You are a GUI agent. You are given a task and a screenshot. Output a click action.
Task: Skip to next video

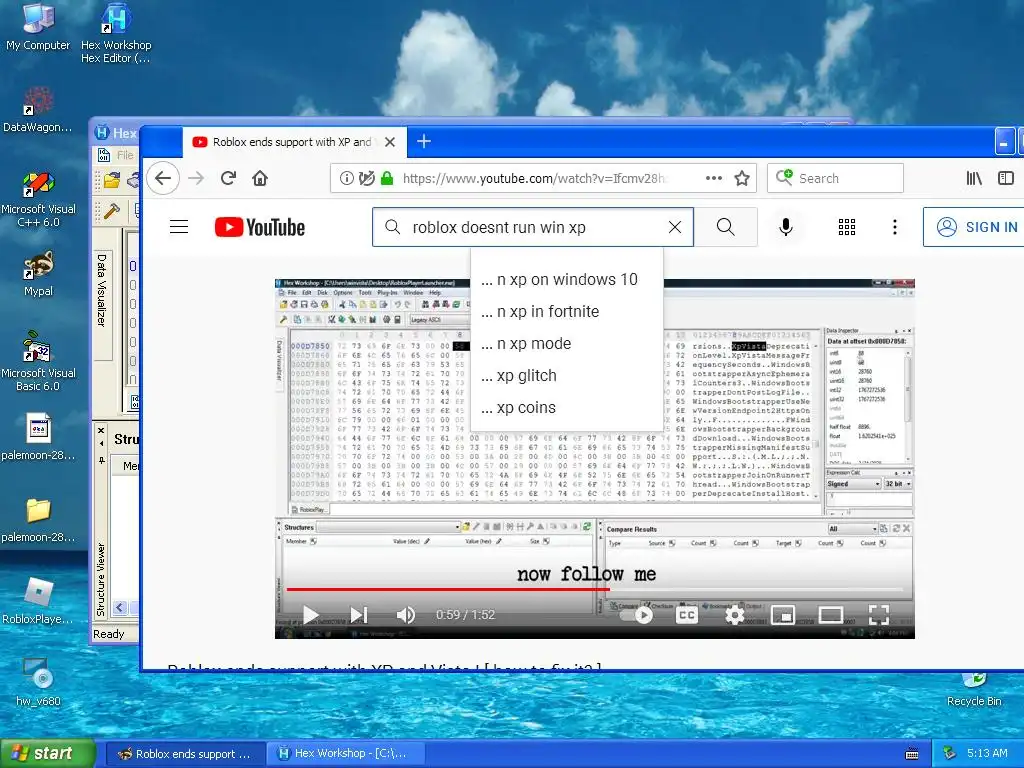359,615
